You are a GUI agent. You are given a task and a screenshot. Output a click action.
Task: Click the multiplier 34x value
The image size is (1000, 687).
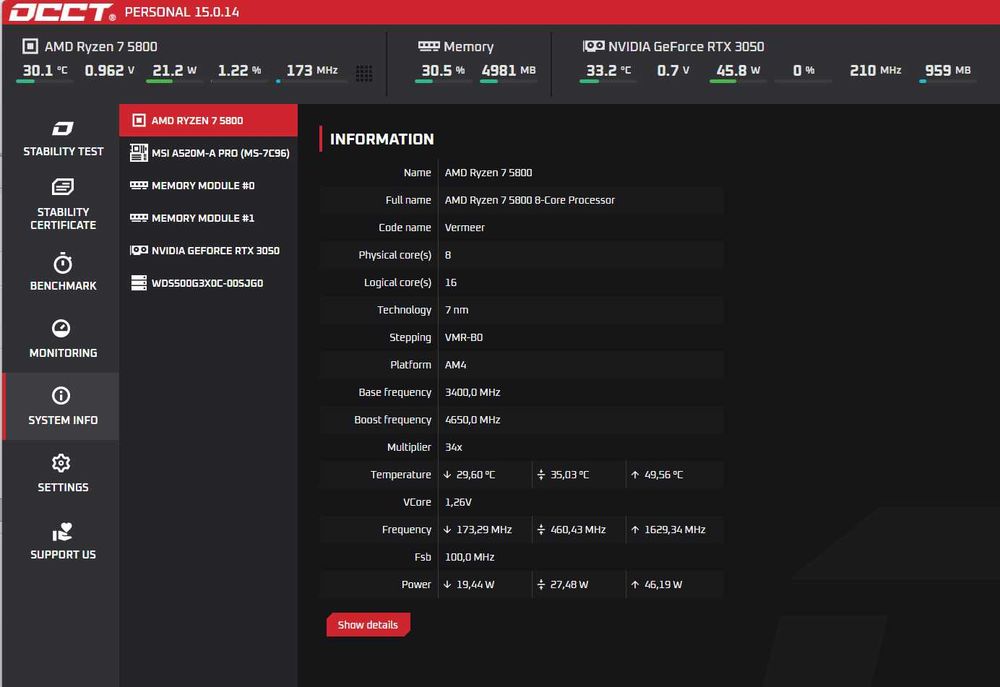point(453,447)
